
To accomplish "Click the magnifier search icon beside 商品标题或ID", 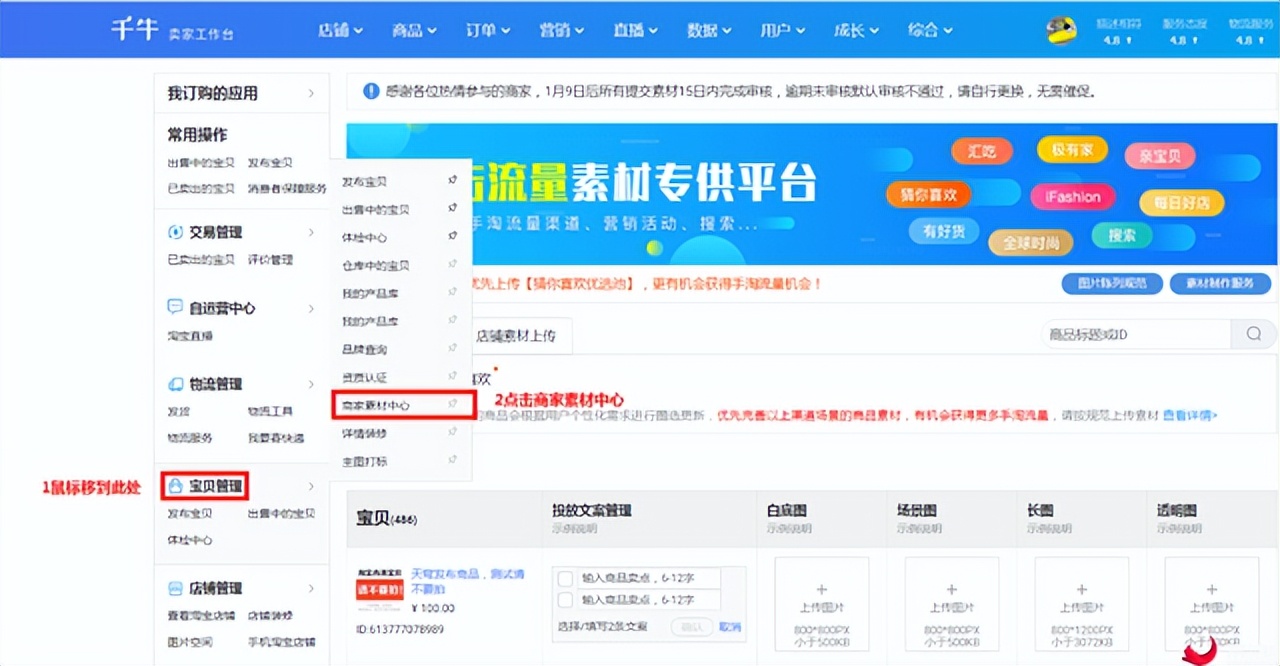I will [x=1253, y=334].
